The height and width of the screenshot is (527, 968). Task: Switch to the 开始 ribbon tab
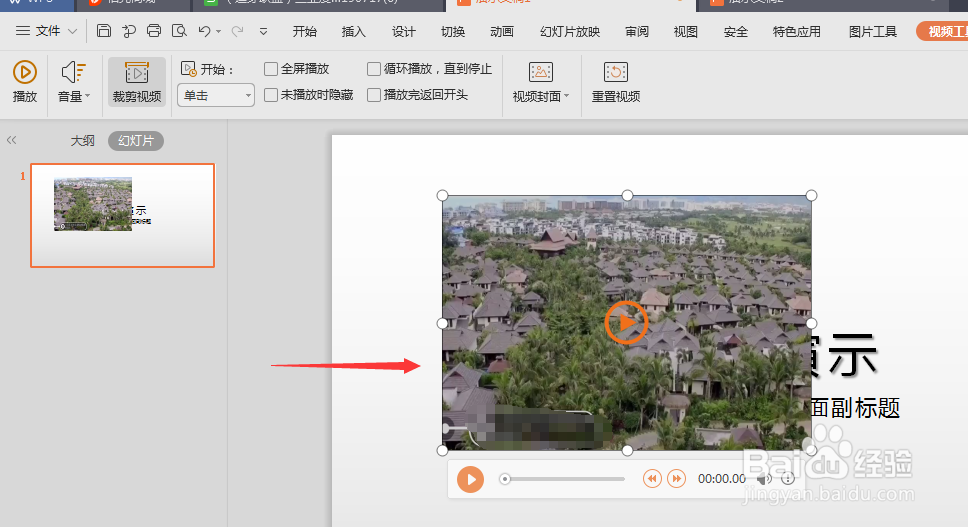click(304, 31)
